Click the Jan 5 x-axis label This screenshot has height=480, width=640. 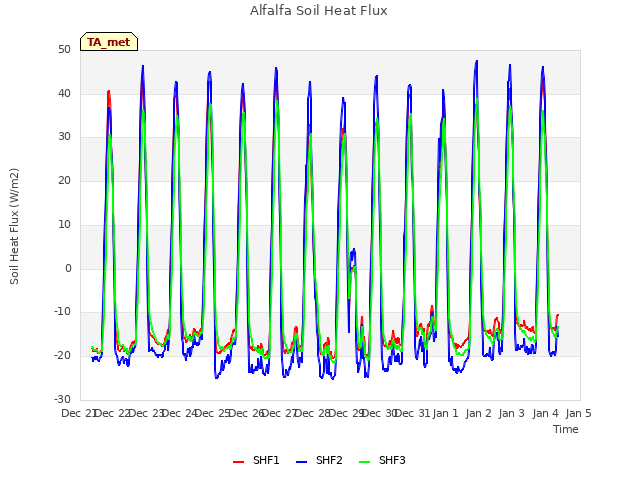[x=579, y=413]
